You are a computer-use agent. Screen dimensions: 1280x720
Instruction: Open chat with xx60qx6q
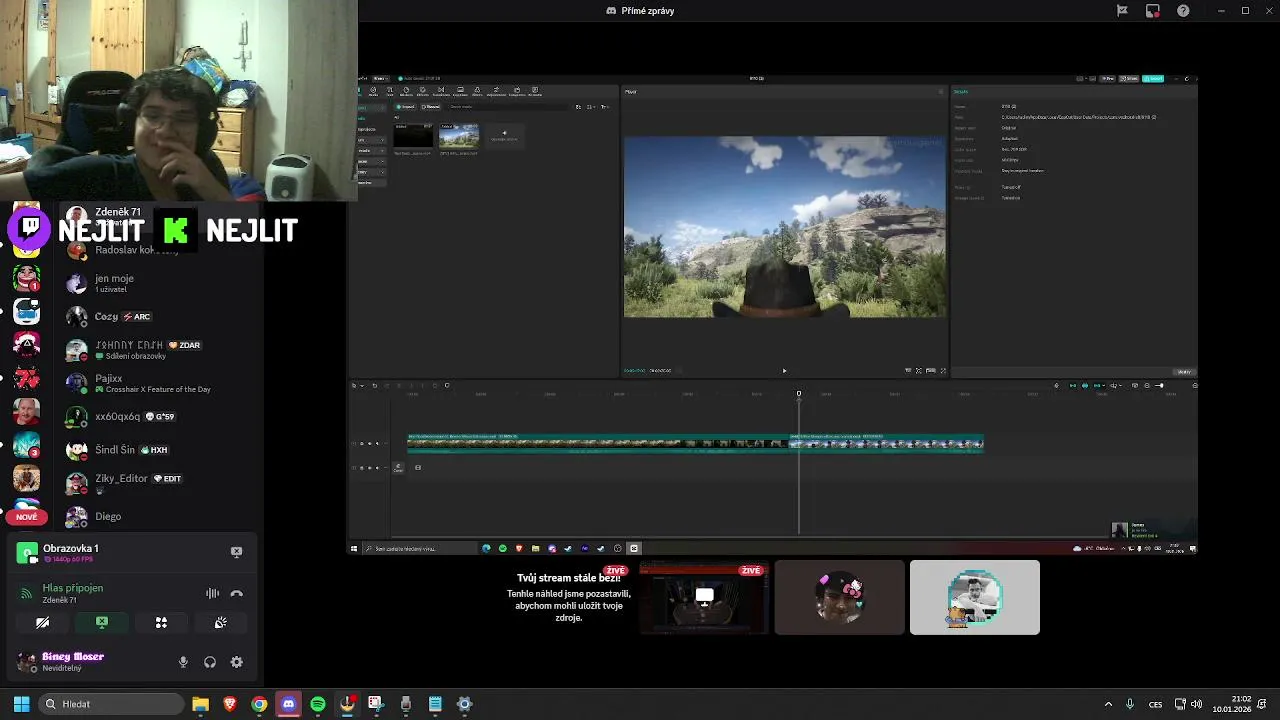[x=160, y=416]
